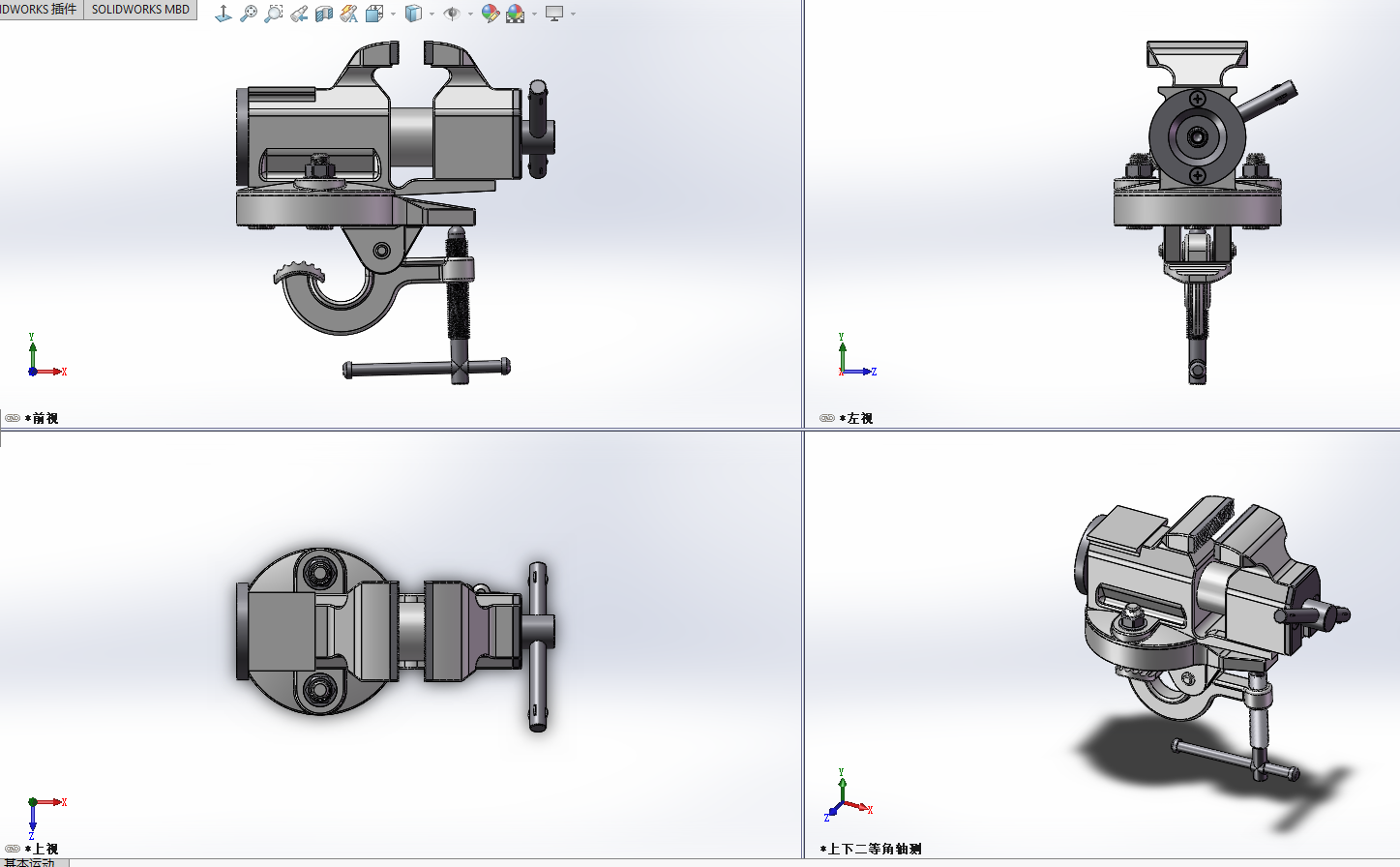Click the coordinate triad in the 左视 viewport
1400x867 pixels.
(x=857, y=355)
